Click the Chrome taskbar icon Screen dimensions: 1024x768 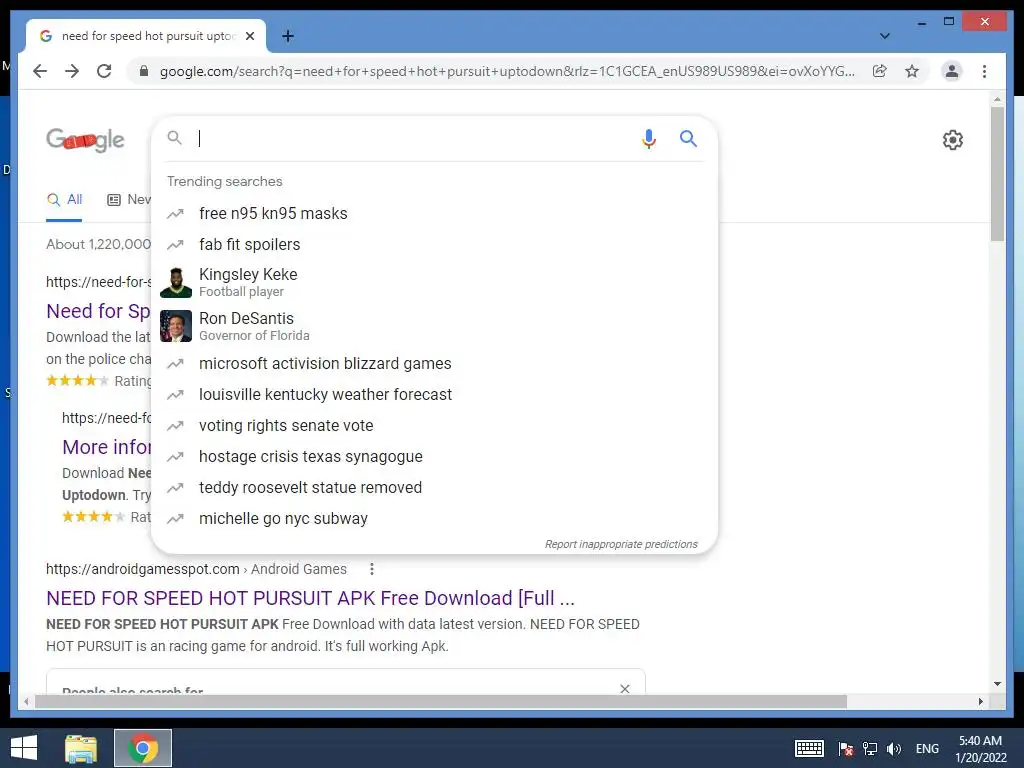click(x=143, y=748)
